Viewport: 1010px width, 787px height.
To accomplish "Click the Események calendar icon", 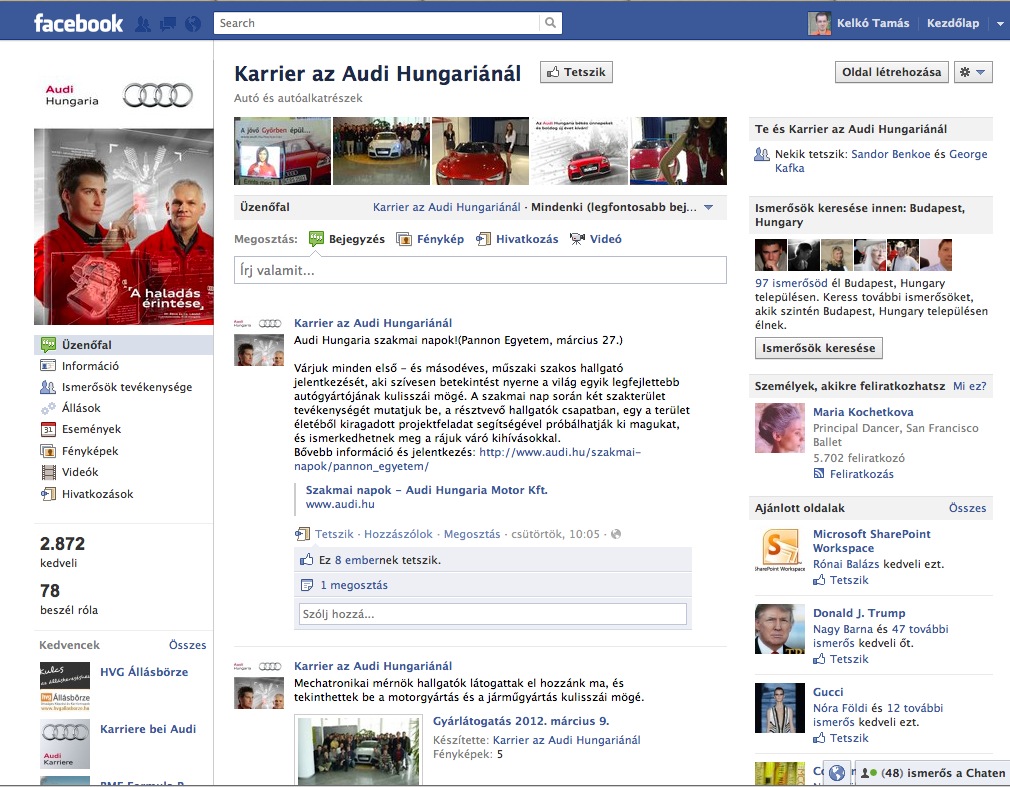I will pyautogui.click(x=48, y=430).
